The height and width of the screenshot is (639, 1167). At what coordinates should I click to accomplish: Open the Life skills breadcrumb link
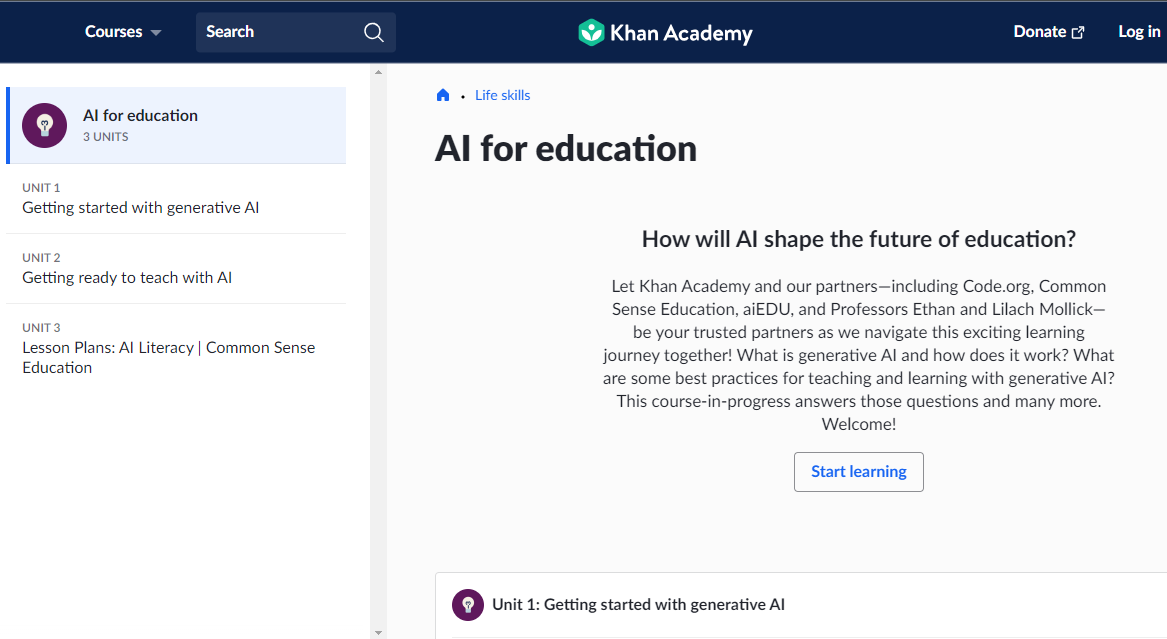[502, 95]
